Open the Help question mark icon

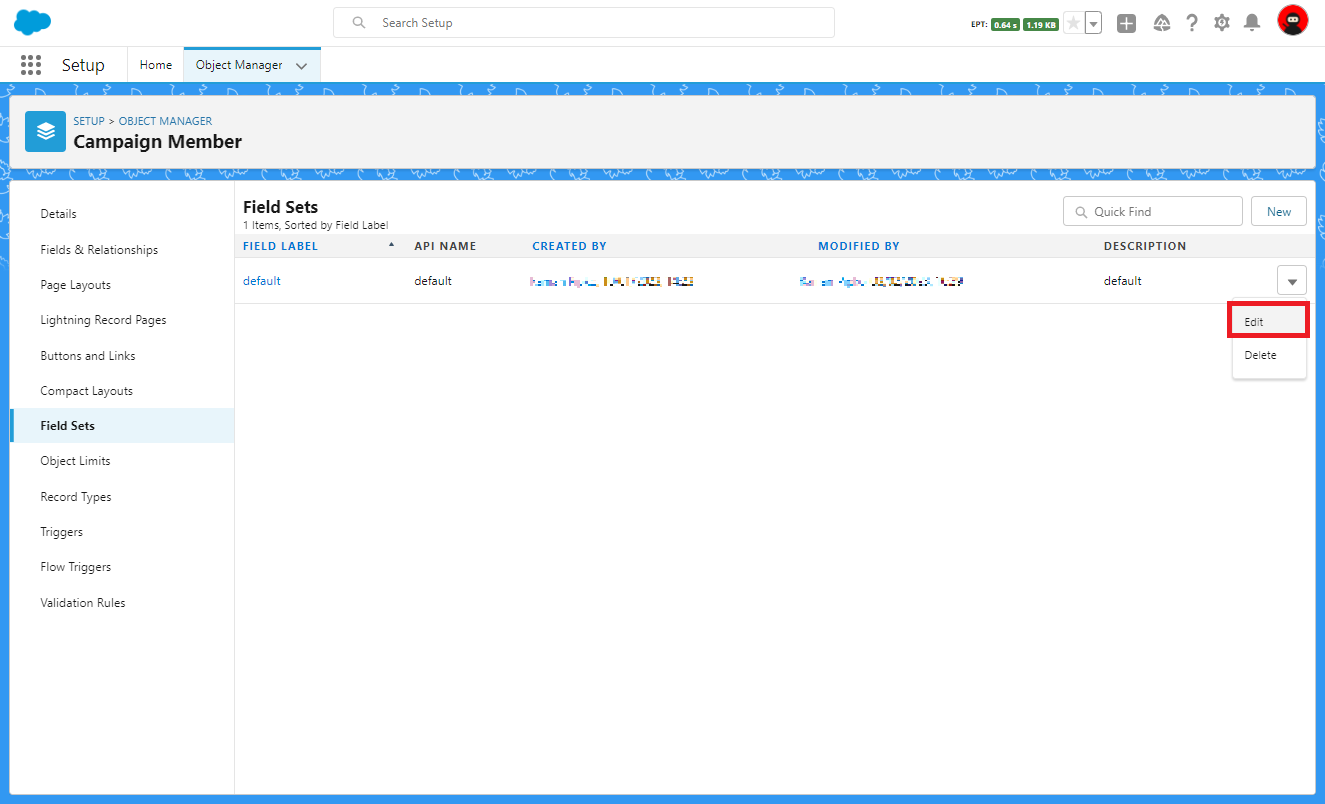pos(1191,21)
